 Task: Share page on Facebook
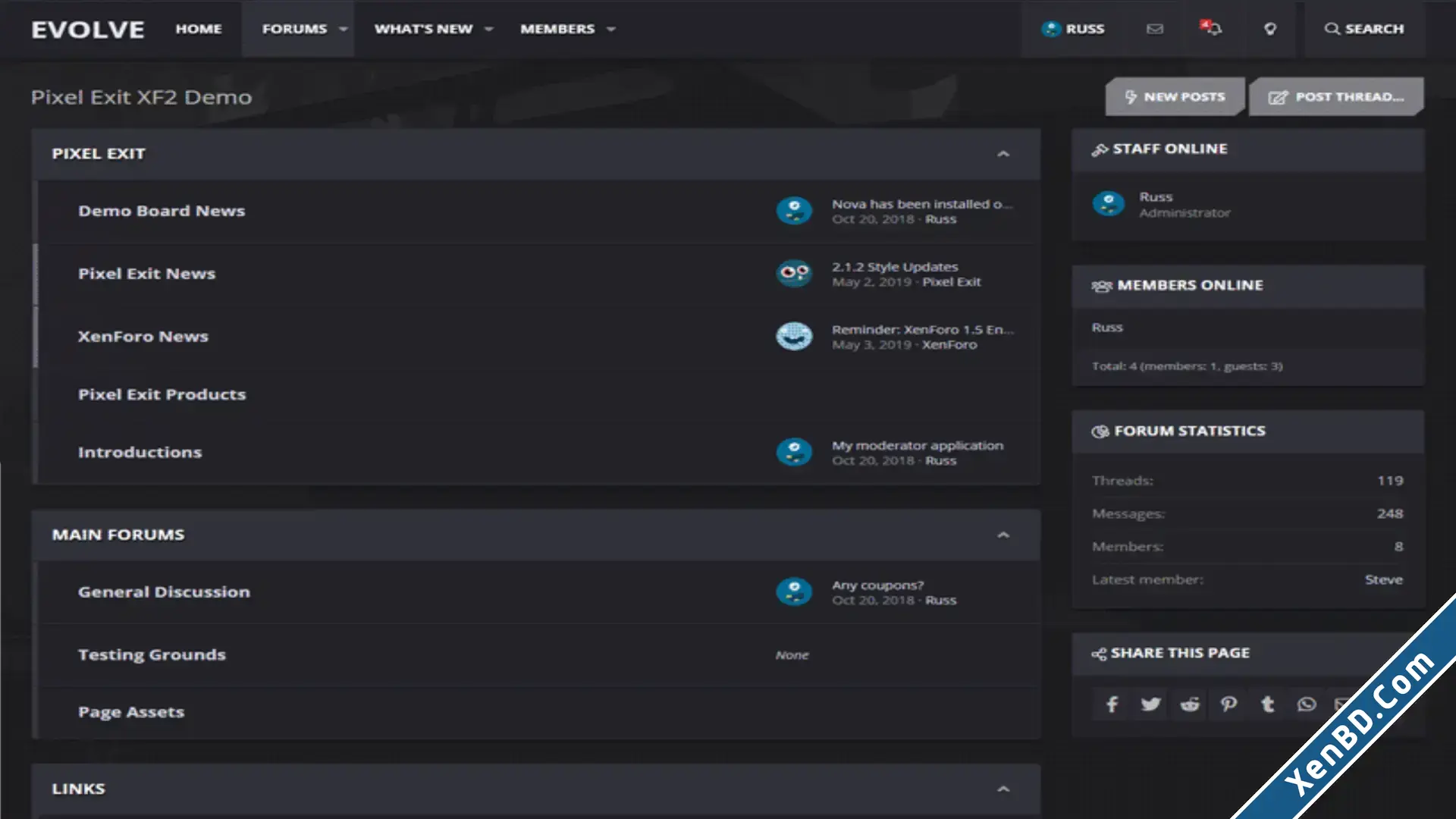point(1112,704)
